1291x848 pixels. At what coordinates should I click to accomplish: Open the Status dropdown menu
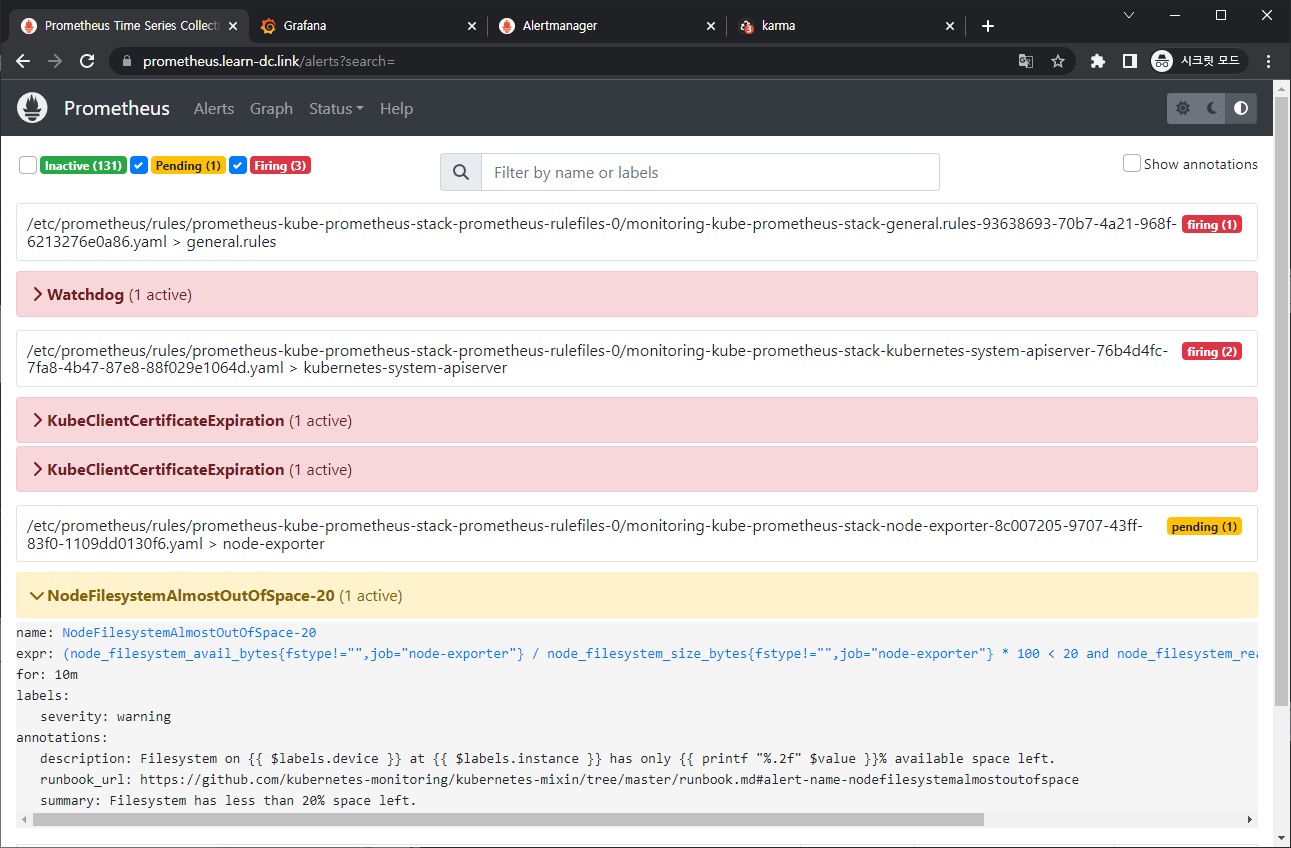click(x=335, y=108)
